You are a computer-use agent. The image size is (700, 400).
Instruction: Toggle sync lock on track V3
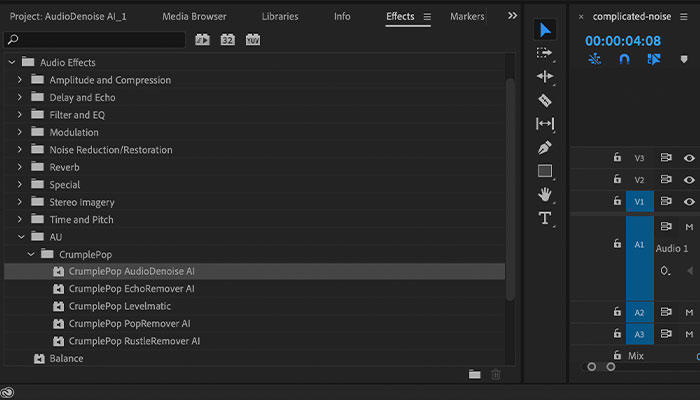pyautogui.click(x=666, y=158)
